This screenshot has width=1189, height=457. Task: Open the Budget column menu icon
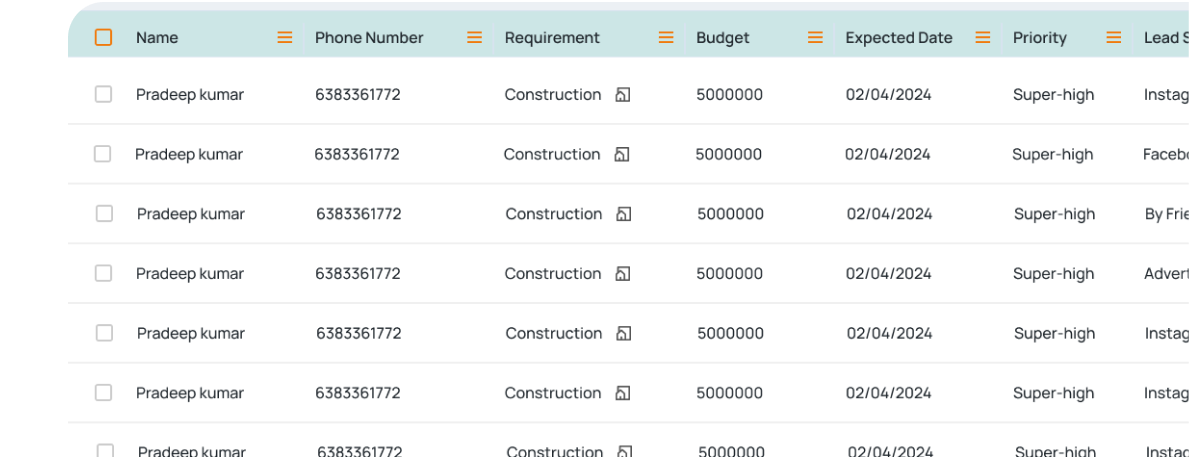coord(815,37)
